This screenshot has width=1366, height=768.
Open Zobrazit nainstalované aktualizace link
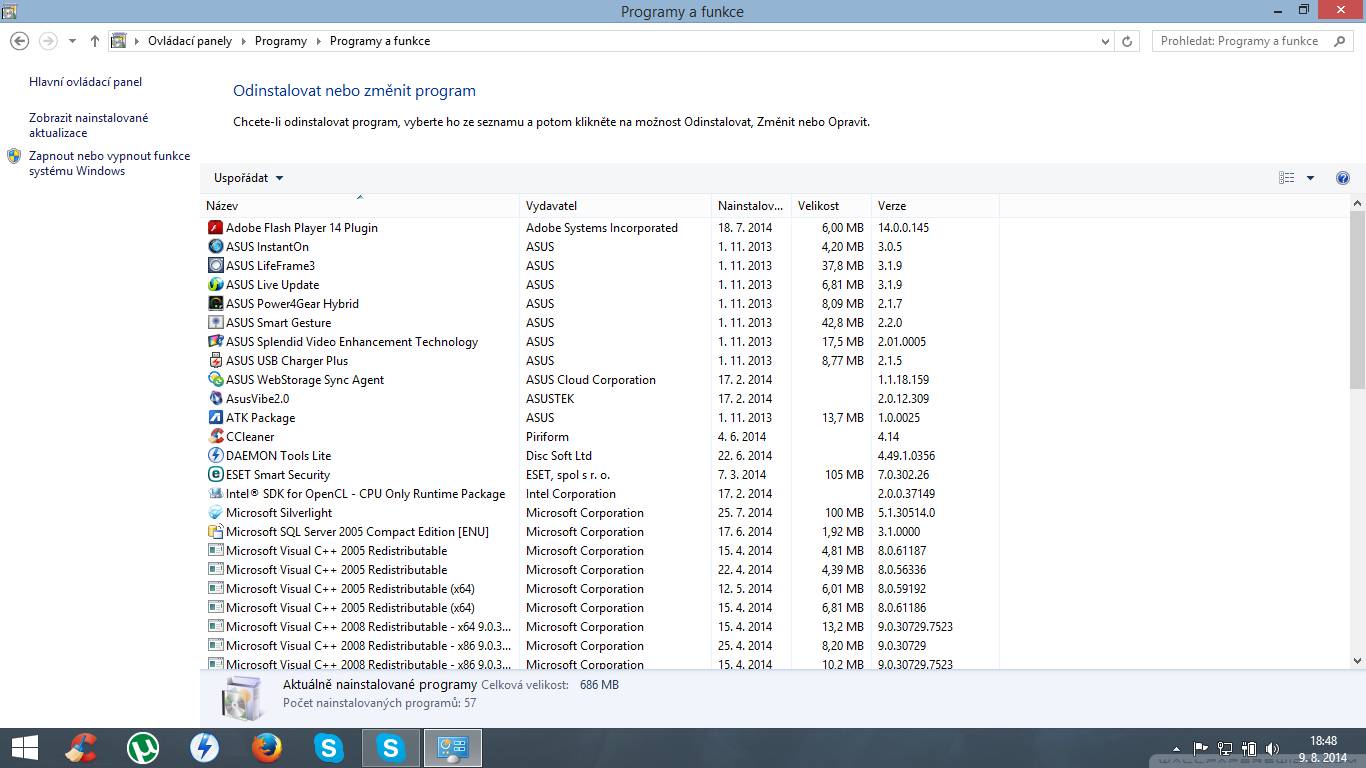coord(88,125)
